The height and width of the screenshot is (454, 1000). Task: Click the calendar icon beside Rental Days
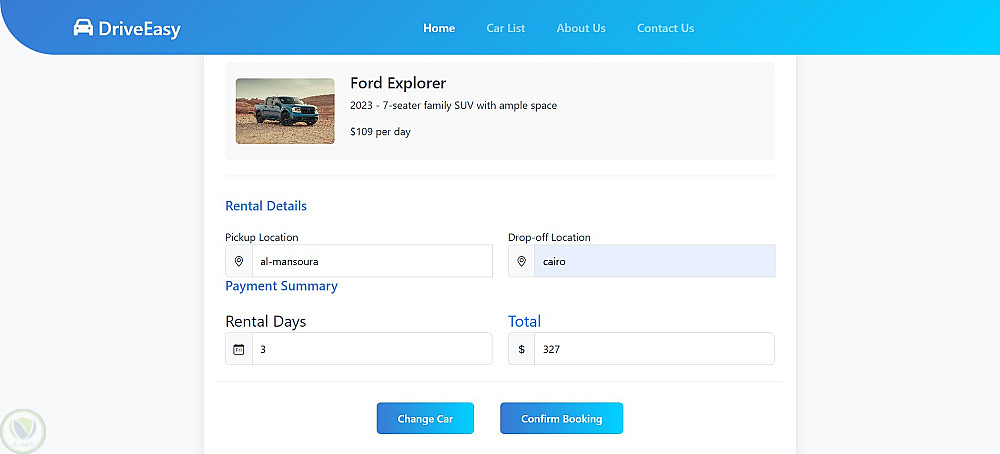(239, 349)
